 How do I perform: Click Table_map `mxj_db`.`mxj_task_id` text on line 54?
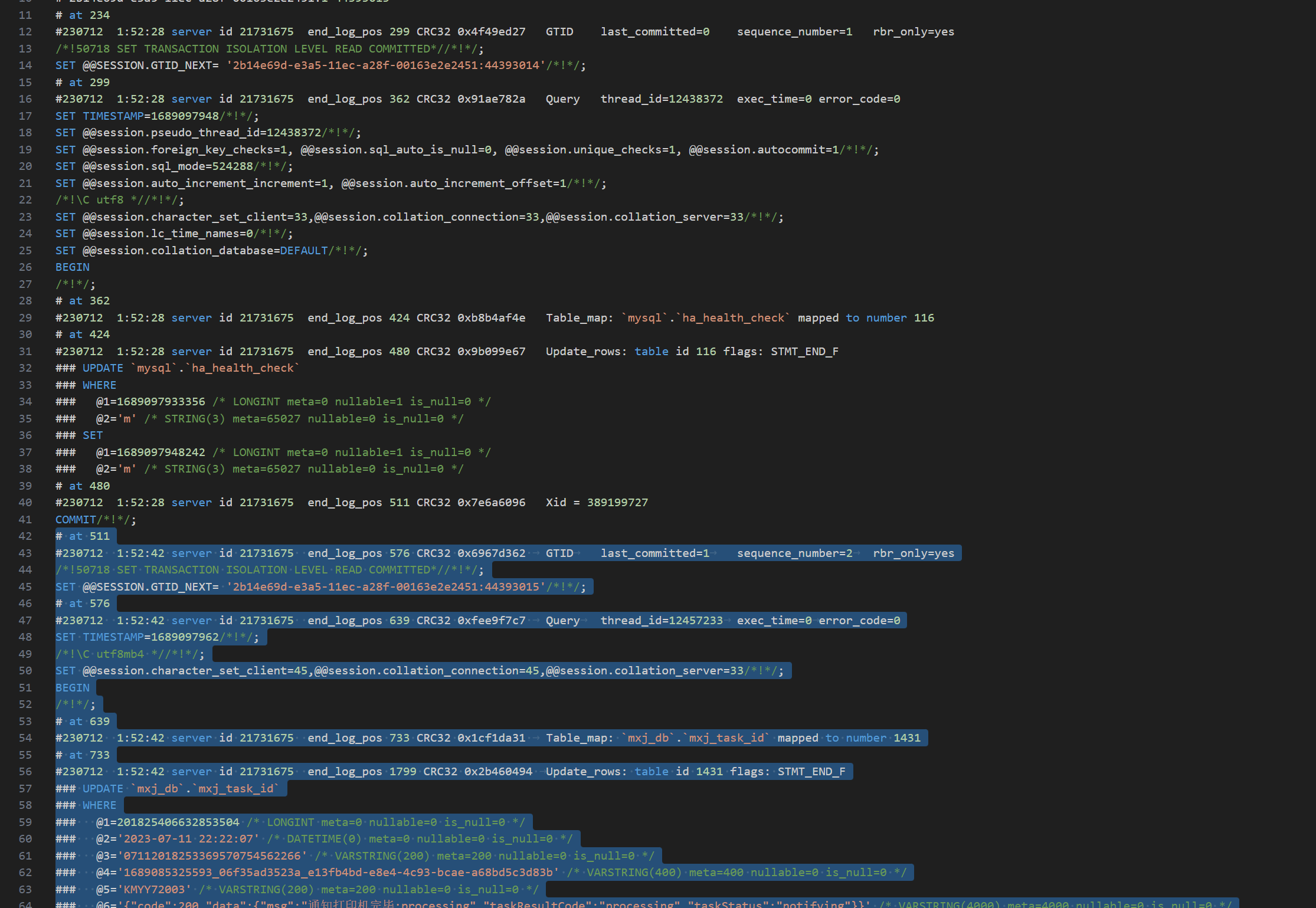coord(733,738)
